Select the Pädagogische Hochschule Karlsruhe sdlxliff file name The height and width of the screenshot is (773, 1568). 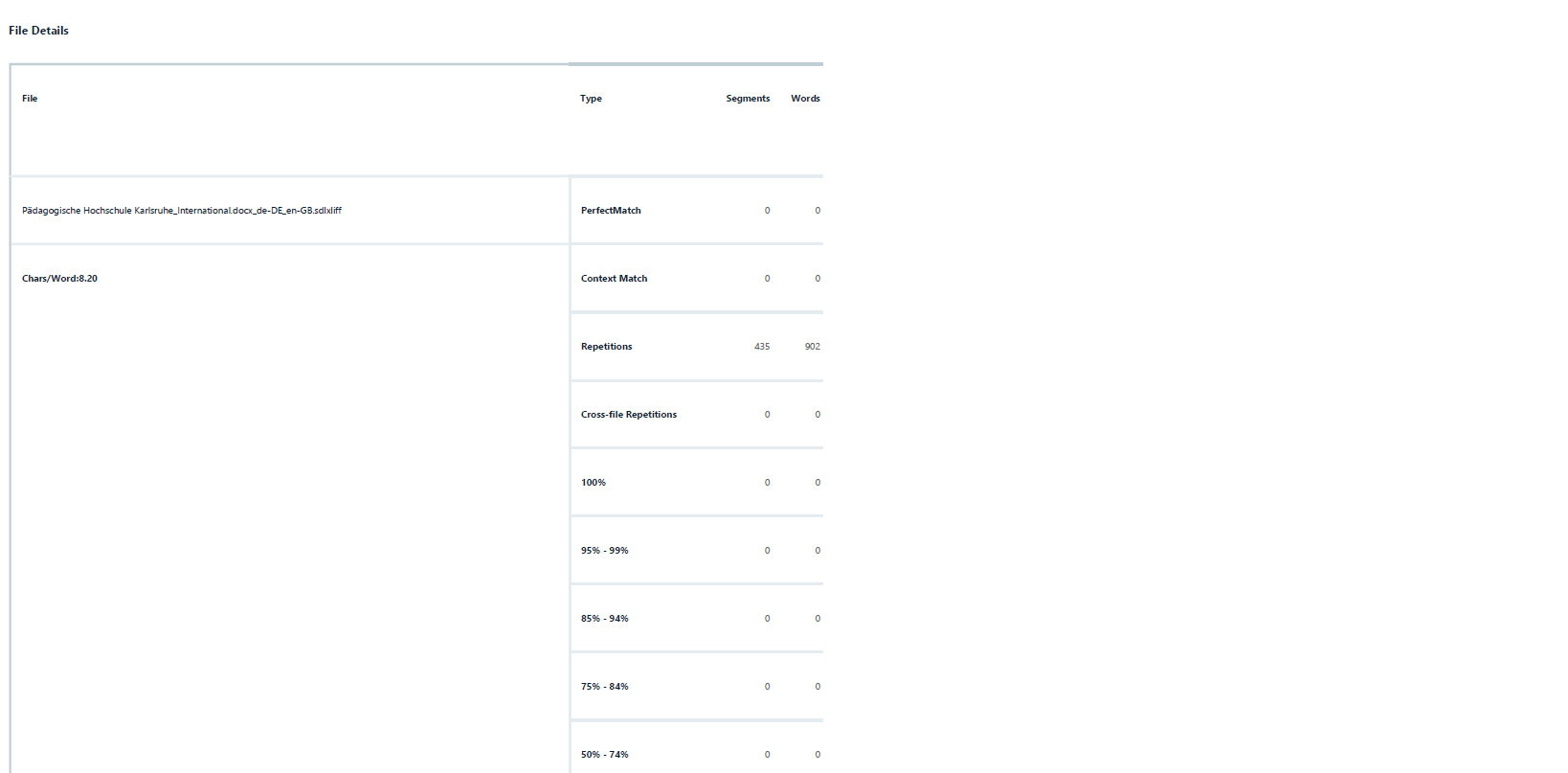(x=182, y=211)
